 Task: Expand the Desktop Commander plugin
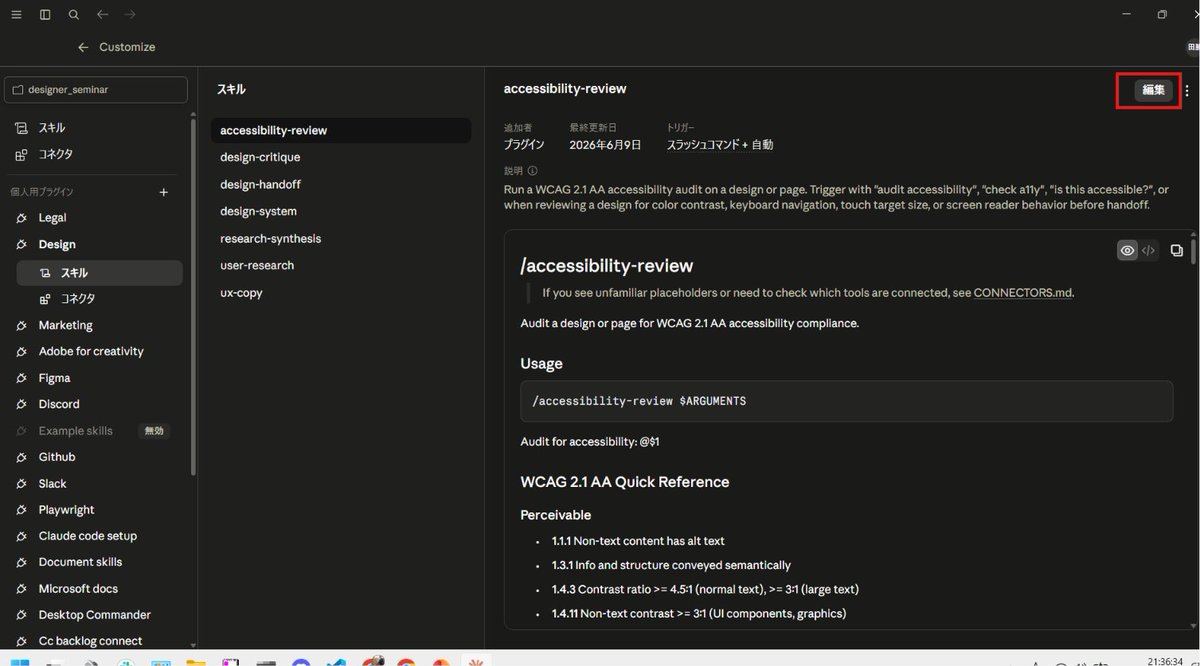[x=96, y=615]
